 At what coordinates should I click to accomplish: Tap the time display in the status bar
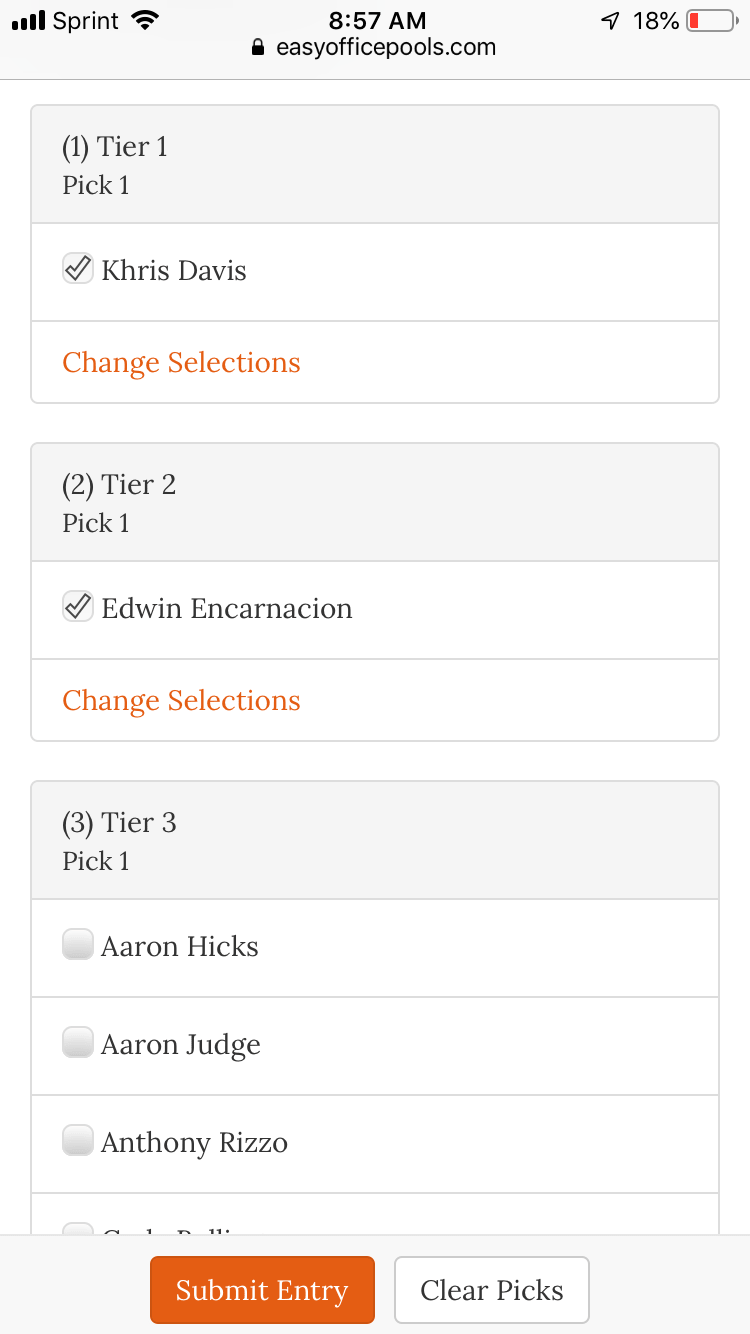(375, 20)
